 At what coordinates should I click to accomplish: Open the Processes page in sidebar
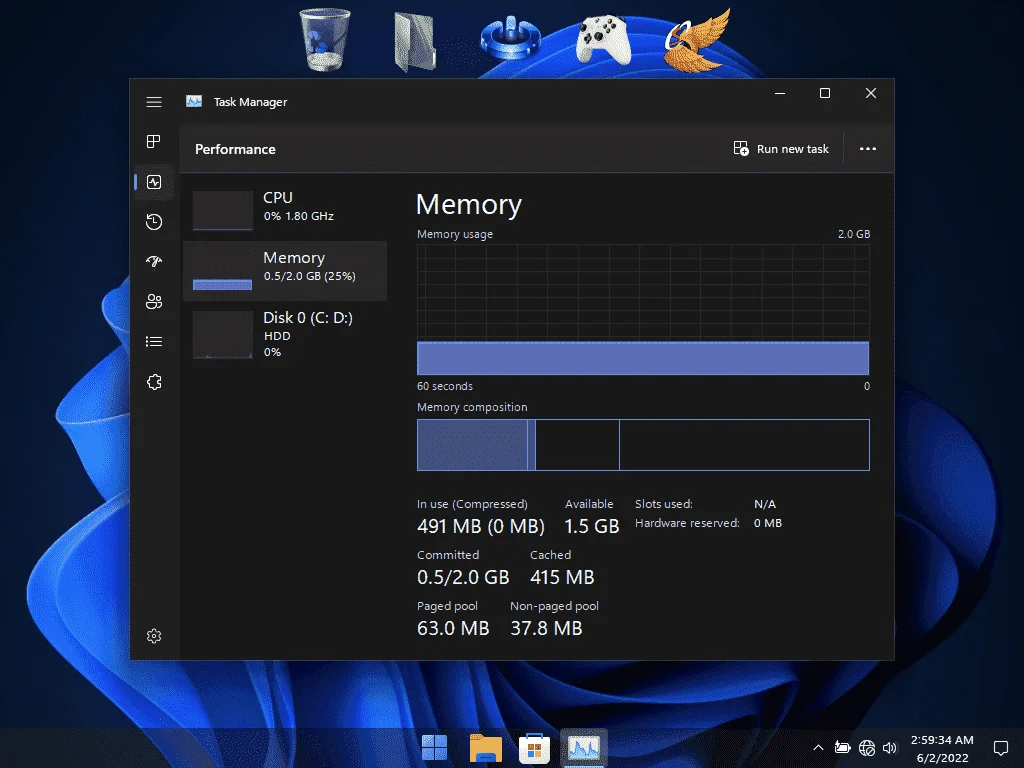(153, 142)
